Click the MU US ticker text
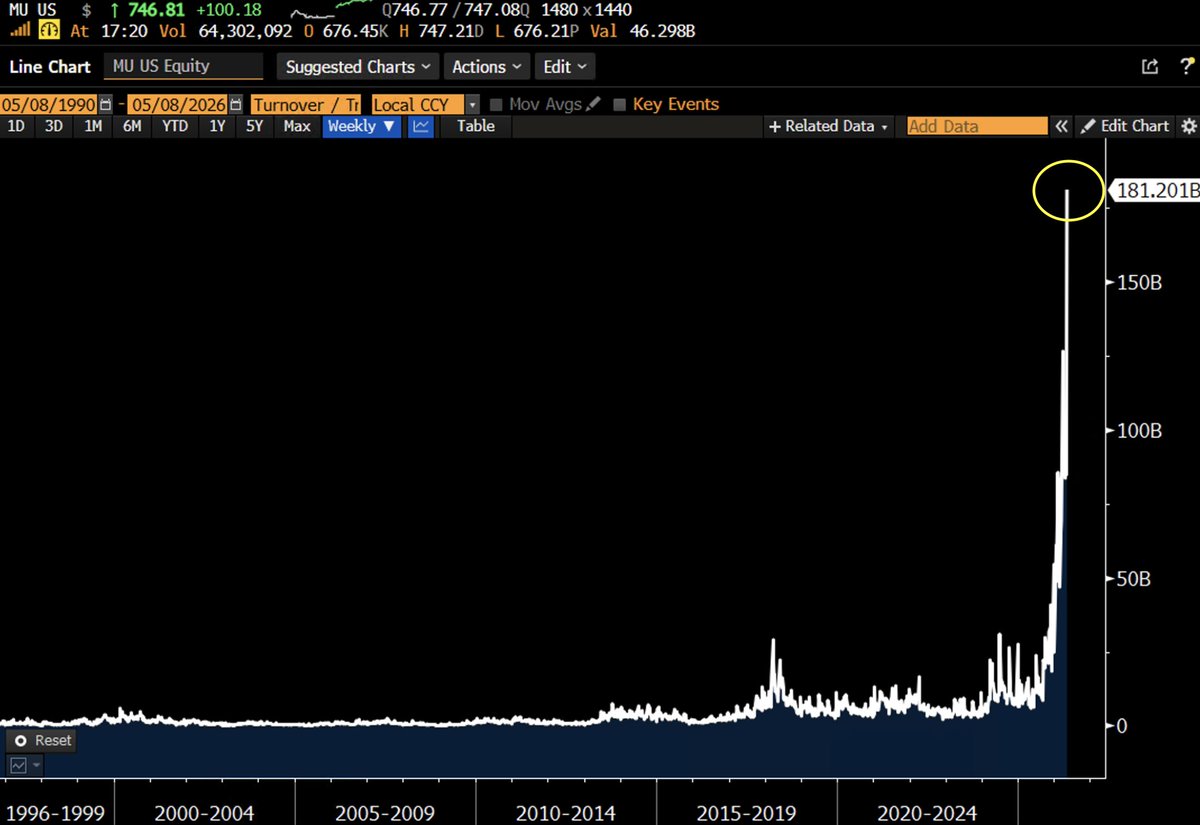 [32, 12]
